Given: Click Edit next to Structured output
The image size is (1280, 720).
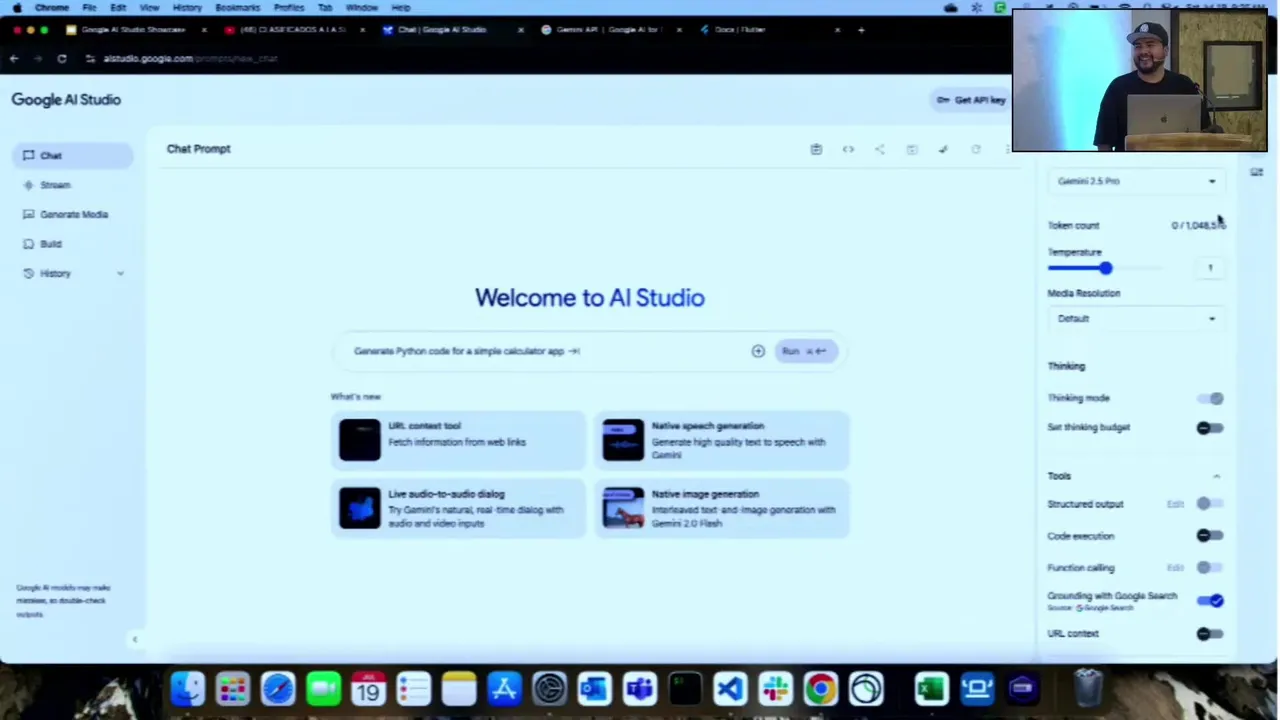Looking at the screenshot, I should coord(1175,504).
